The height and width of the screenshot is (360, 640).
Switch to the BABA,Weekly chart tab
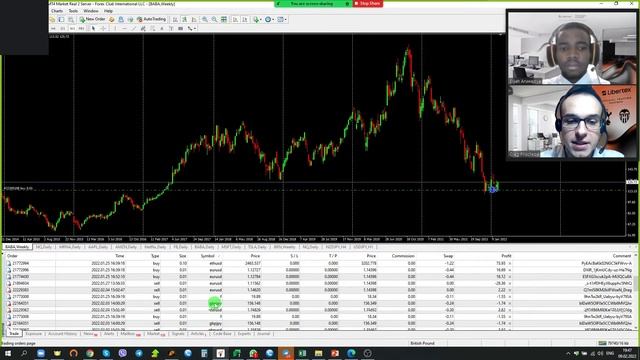[x=17, y=247]
